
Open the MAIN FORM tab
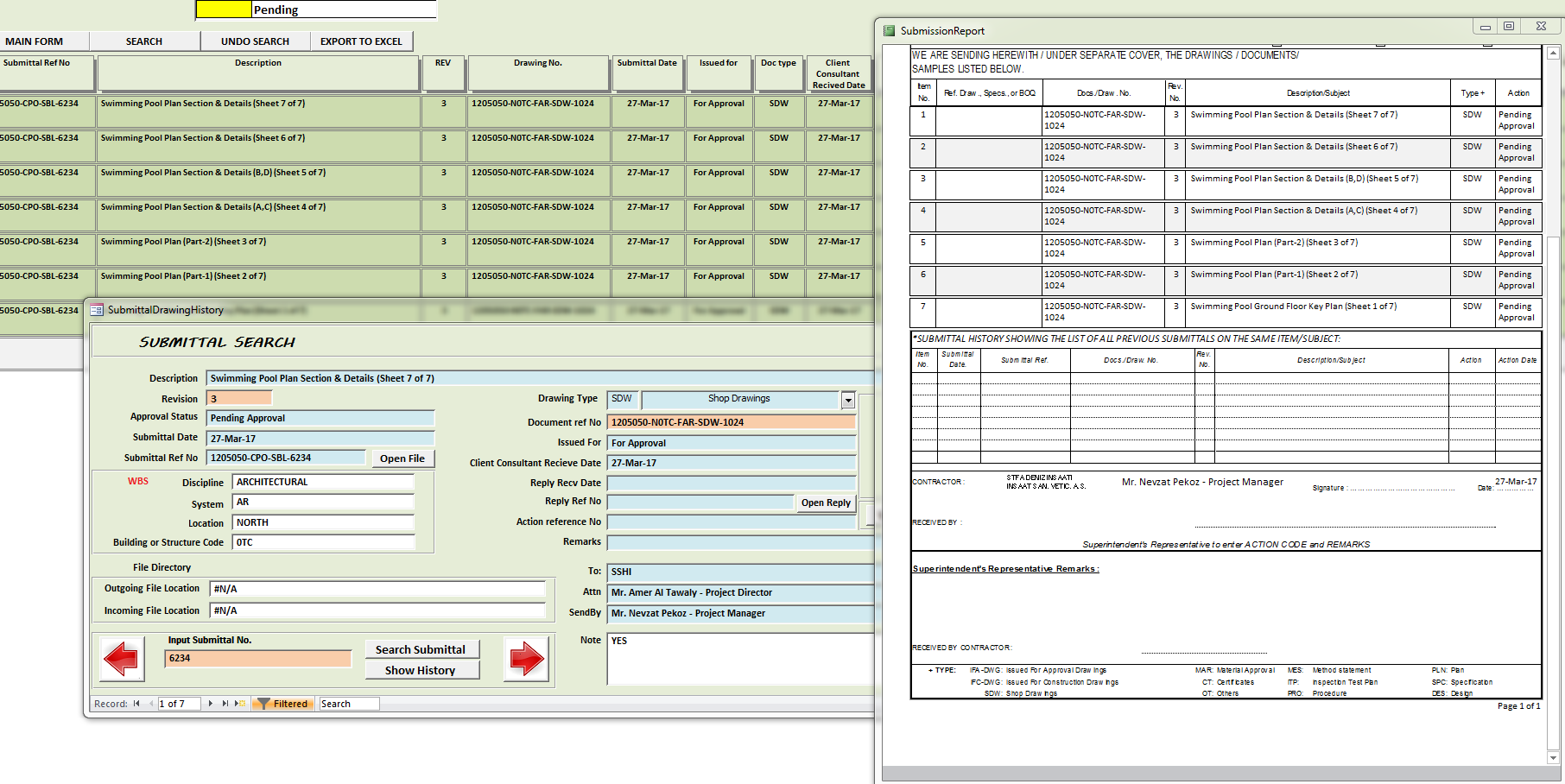click(x=35, y=41)
